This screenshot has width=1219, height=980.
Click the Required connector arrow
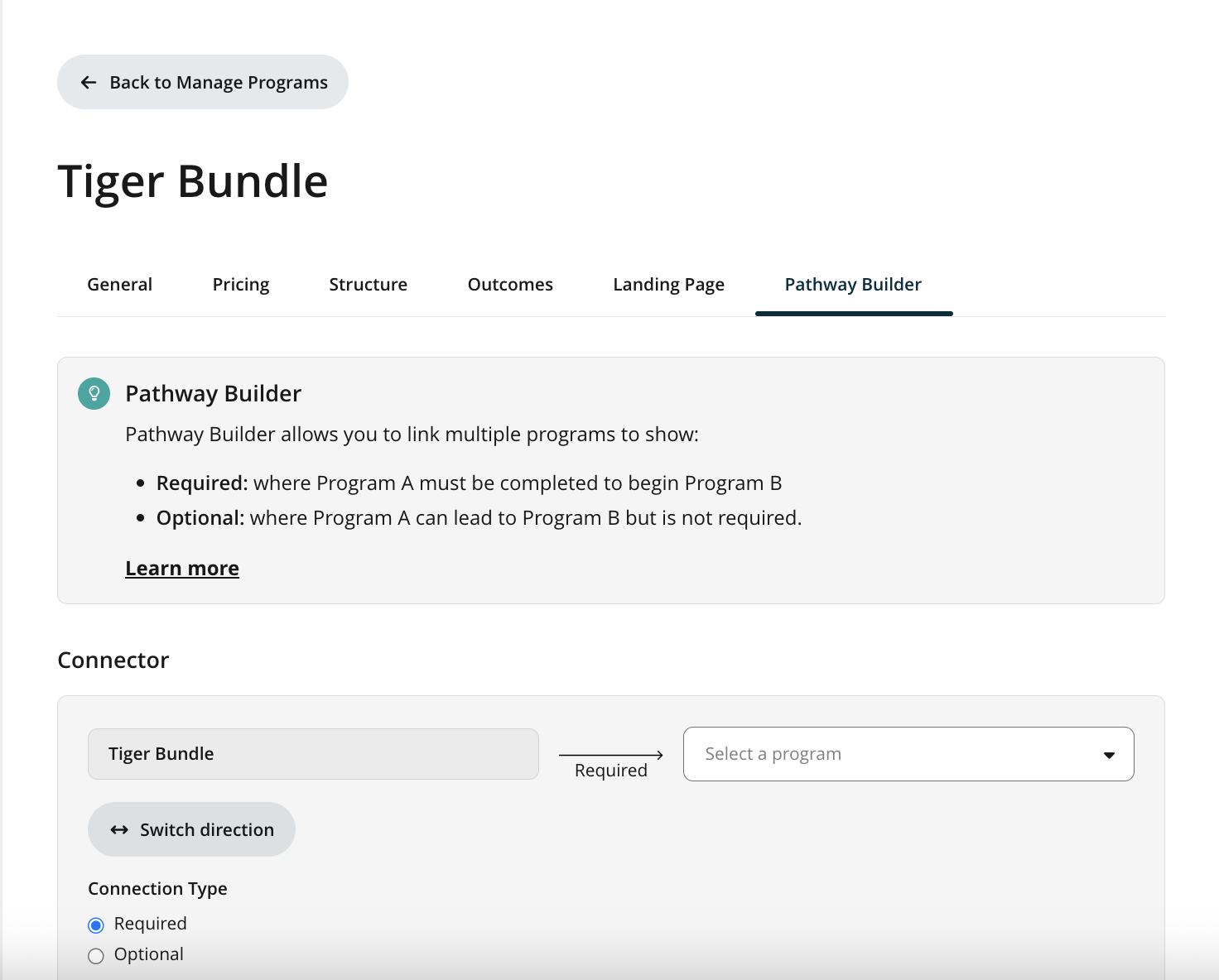pyautogui.click(x=611, y=755)
